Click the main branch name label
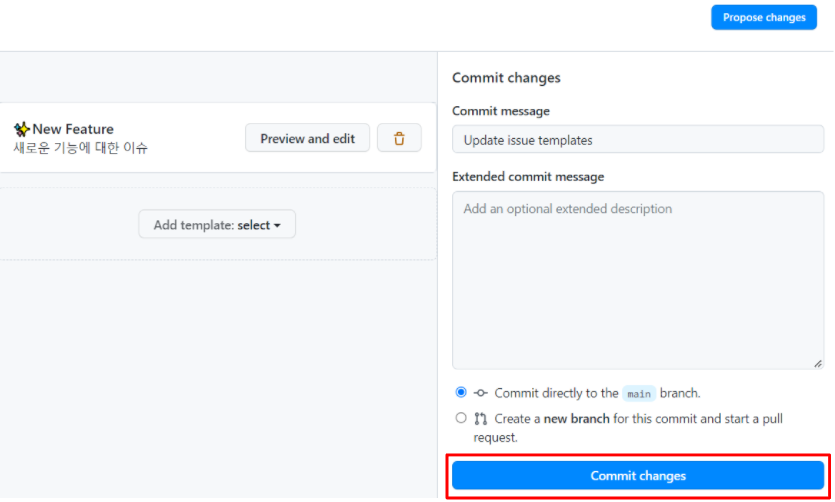 pos(638,394)
